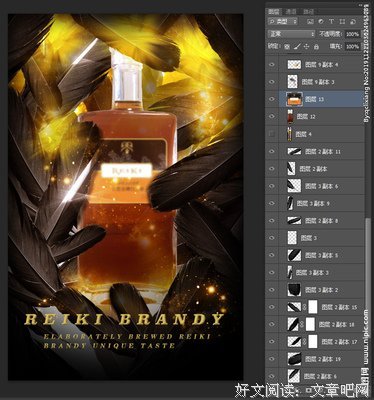Enable lock image pixels brush icon
Screen dimensions: 374x400
tap(297, 47)
